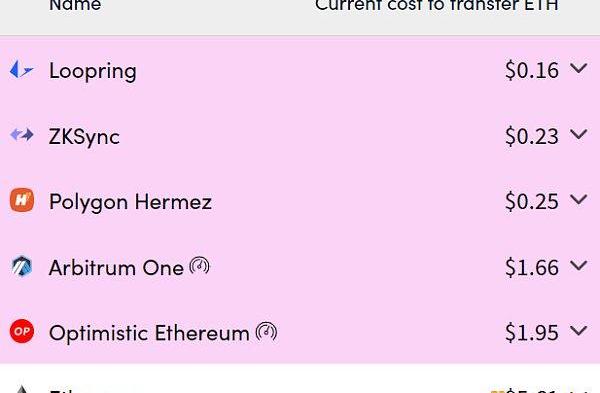This screenshot has width=600, height=393.
Task: Select the Polygon Hermez name text
Action: (x=130, y=202)
